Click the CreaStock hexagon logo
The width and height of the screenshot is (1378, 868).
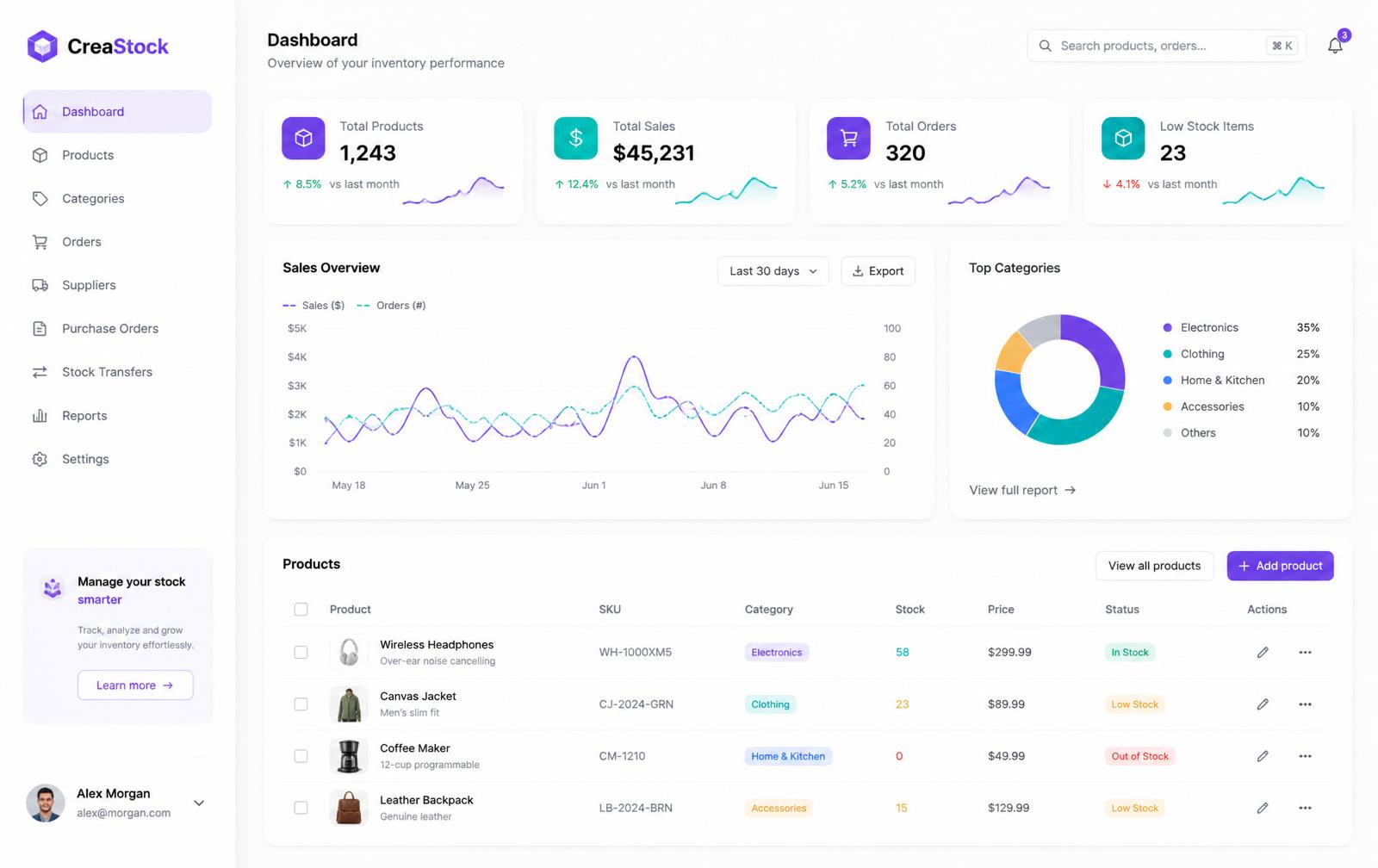tap(42, 46)
